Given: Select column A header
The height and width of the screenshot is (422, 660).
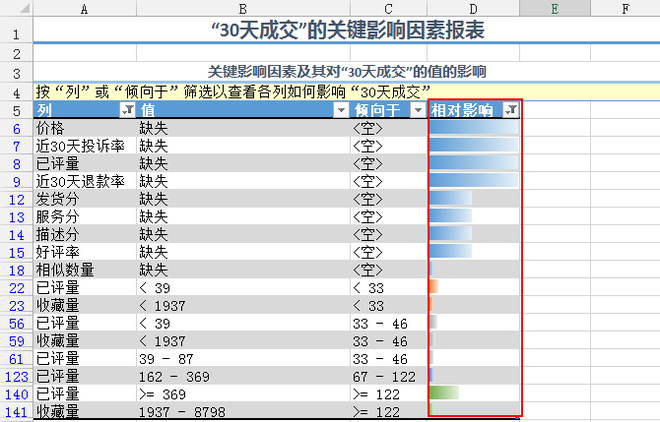Looking at the screenshot, I should 85,8.
